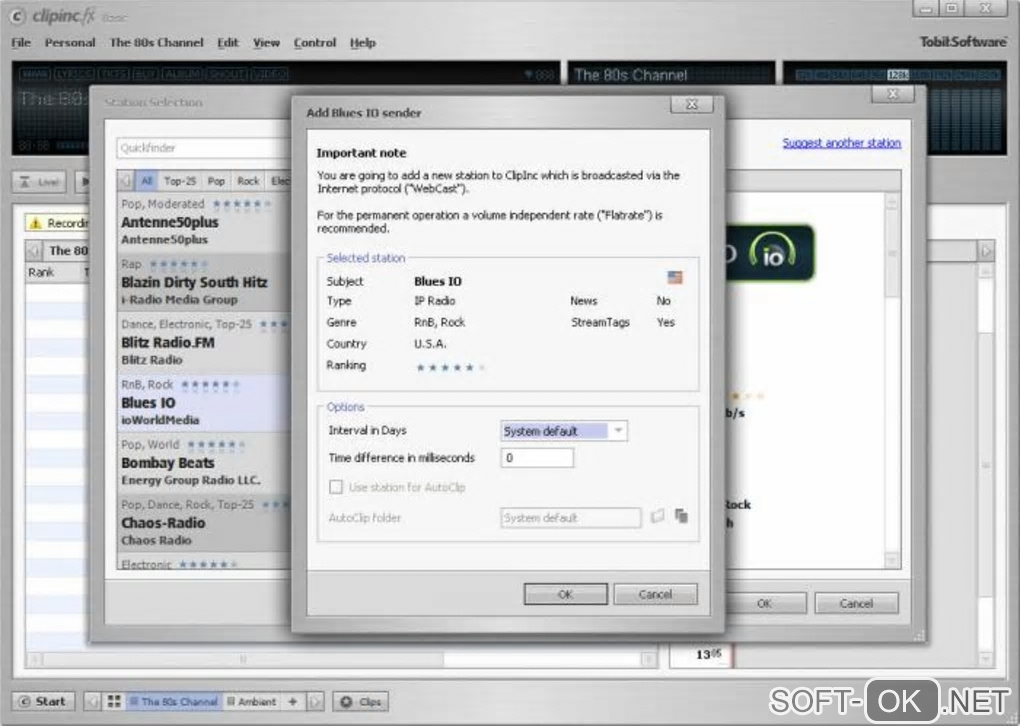The height and width of the screenshot is (726, 1020).
Task: Add a new channel with the plus icon
Action: click(x=293, y=701)
